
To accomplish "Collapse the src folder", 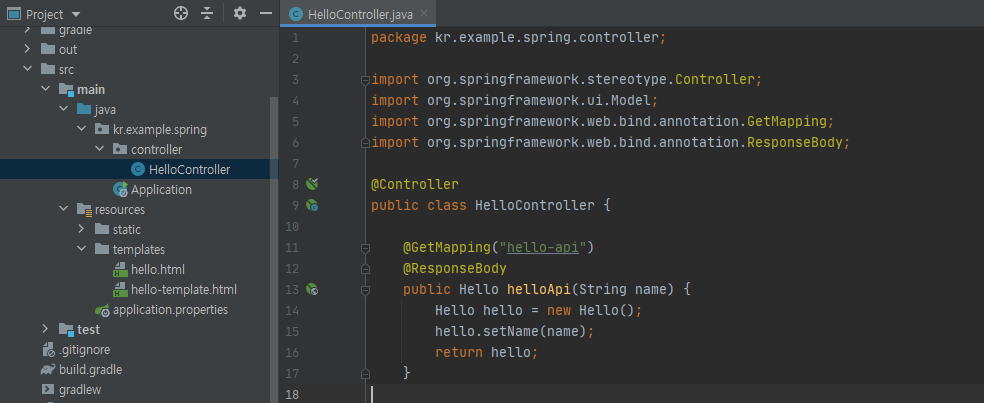I will [x=27, y=69].
